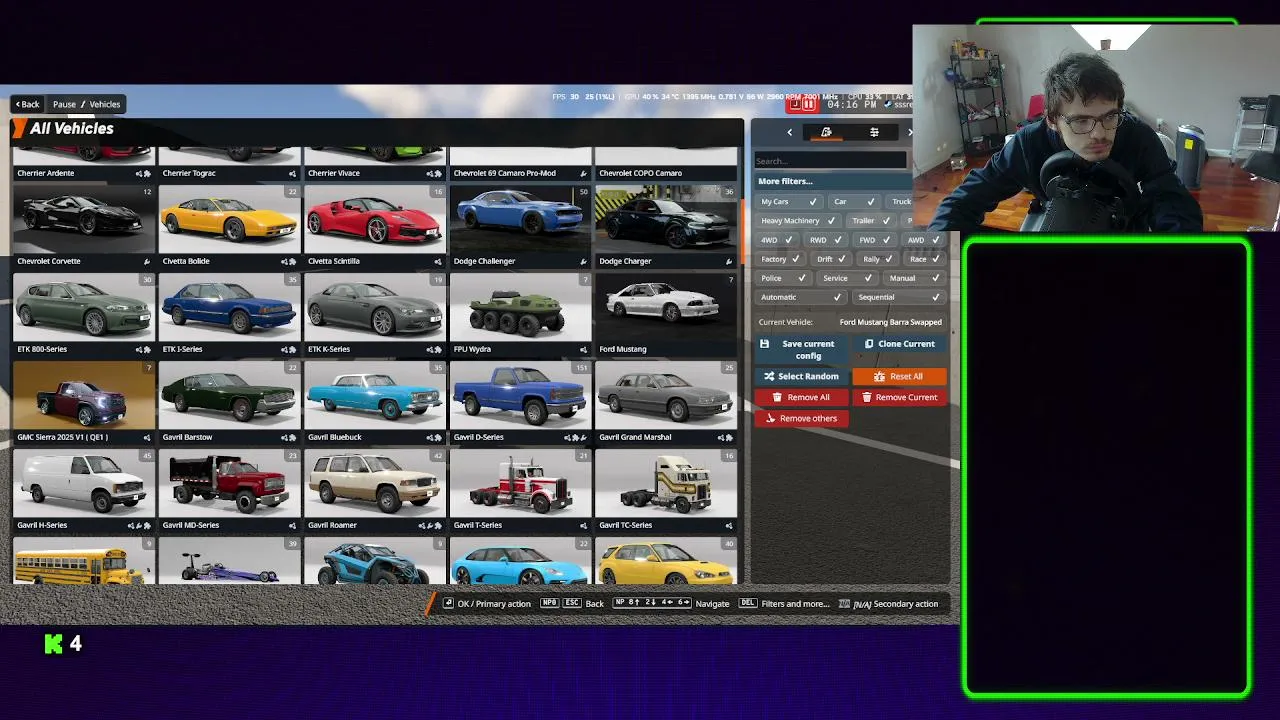The height and width of the screenshot is (720, 1280).
Task: Toggle the 4WD drivetrain filter
Action: (x=776, y=240)
